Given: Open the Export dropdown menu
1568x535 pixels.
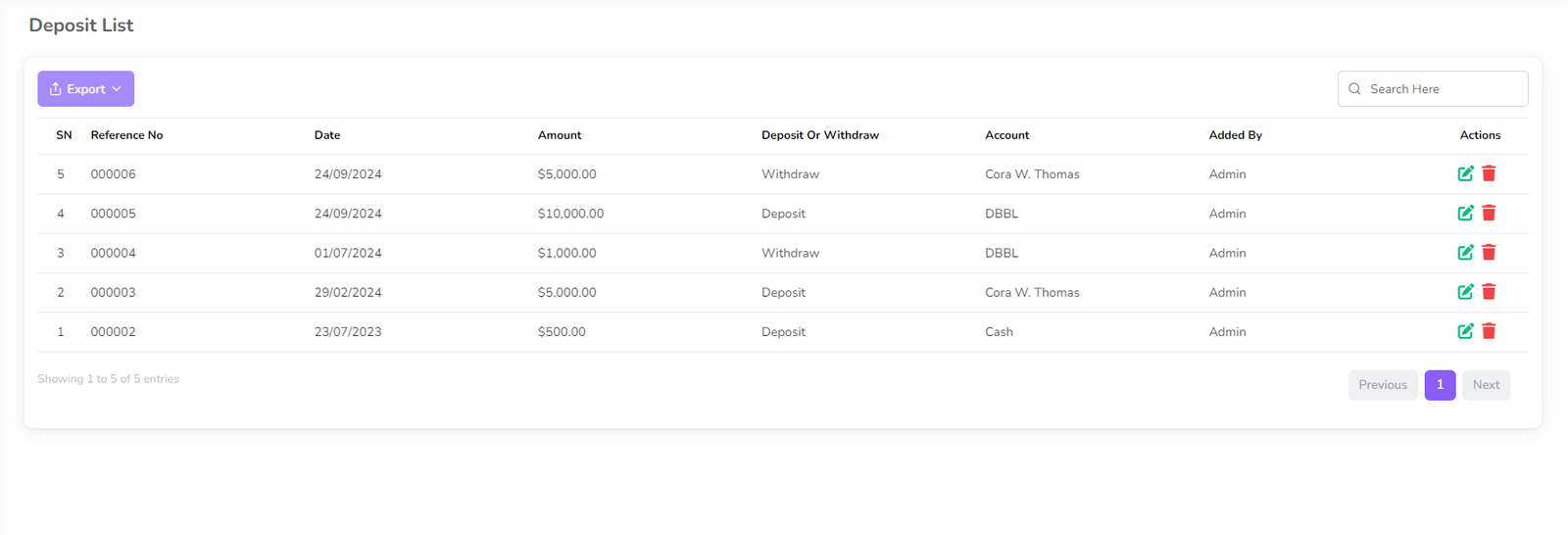Looking at the screenshot, I should click(x=86, y=89).
